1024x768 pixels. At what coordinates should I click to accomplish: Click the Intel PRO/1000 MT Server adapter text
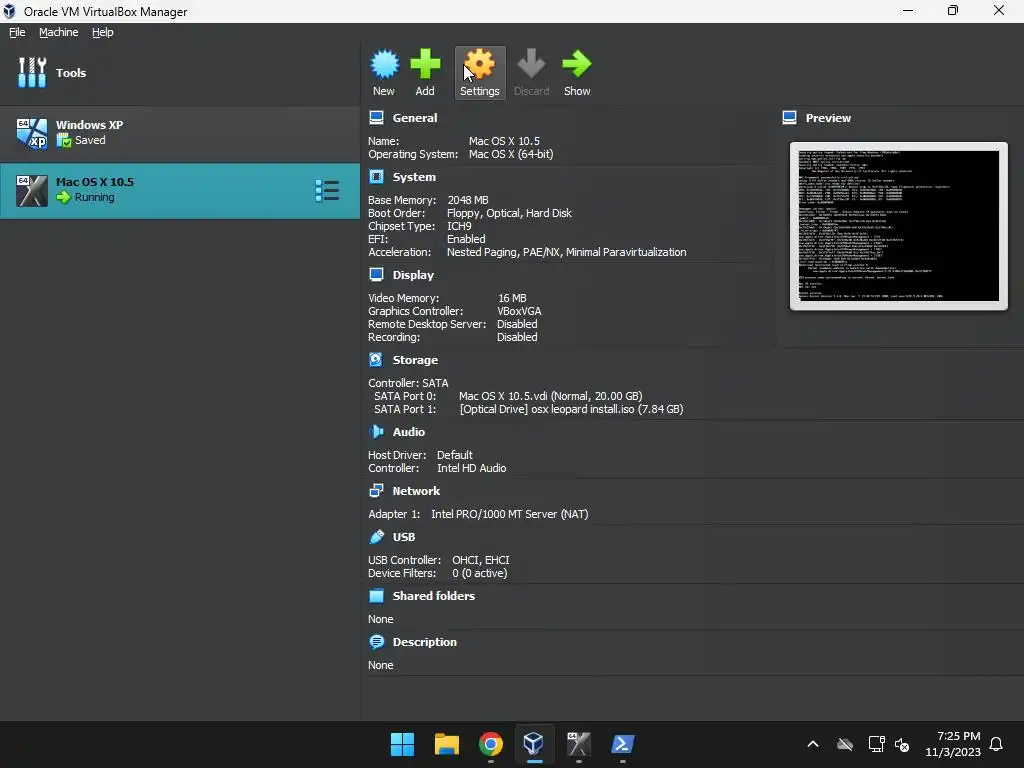coord(509,514)
